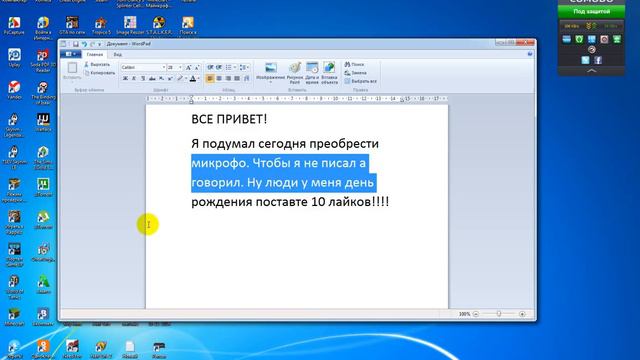Click the zoom slider handle
This screenshot has width=640, height=360.
pyautogui.click(x=499, y=314)
